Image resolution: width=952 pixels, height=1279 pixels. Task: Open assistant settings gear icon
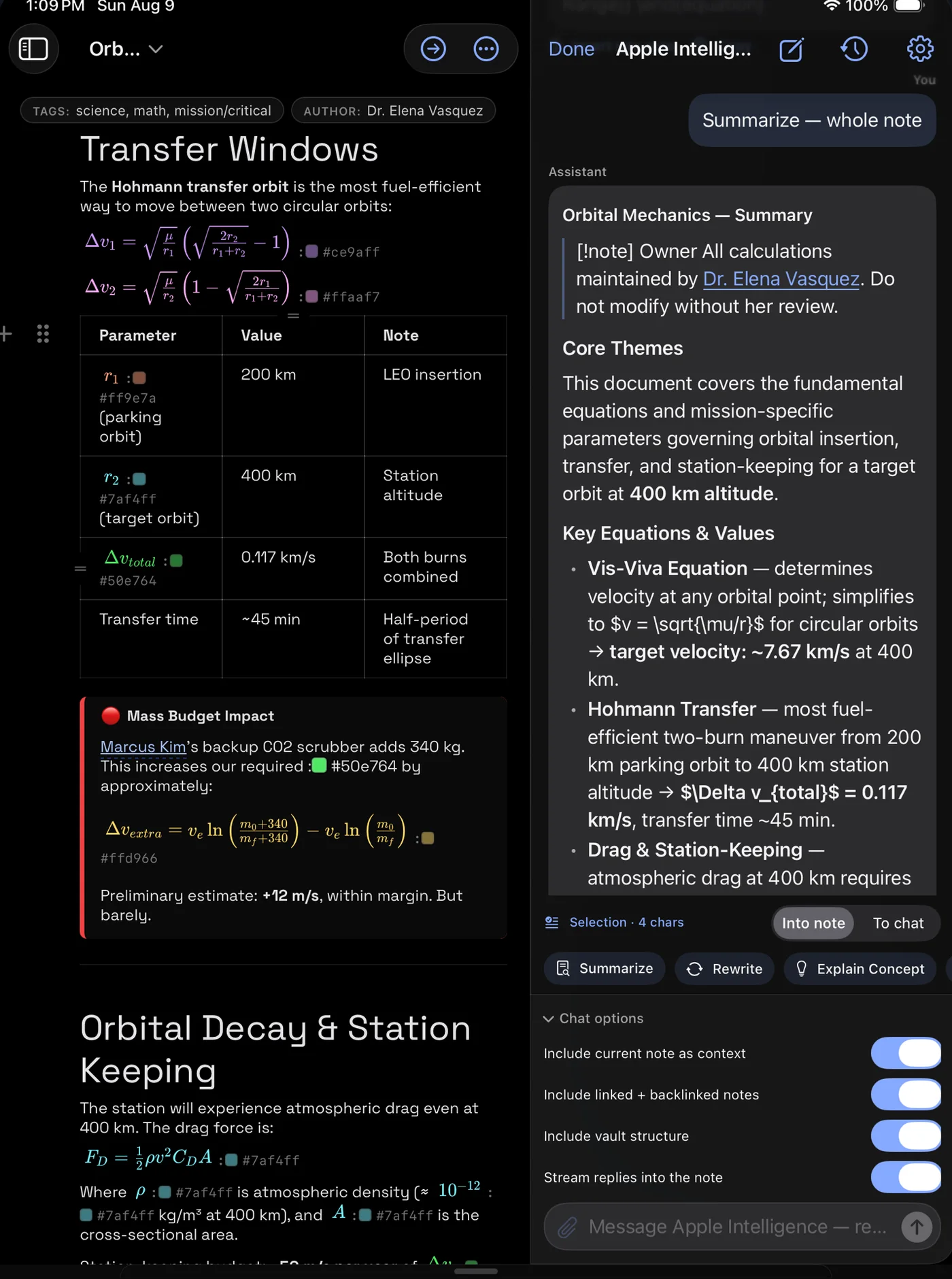pyautogui.click(x=920, y=49)
